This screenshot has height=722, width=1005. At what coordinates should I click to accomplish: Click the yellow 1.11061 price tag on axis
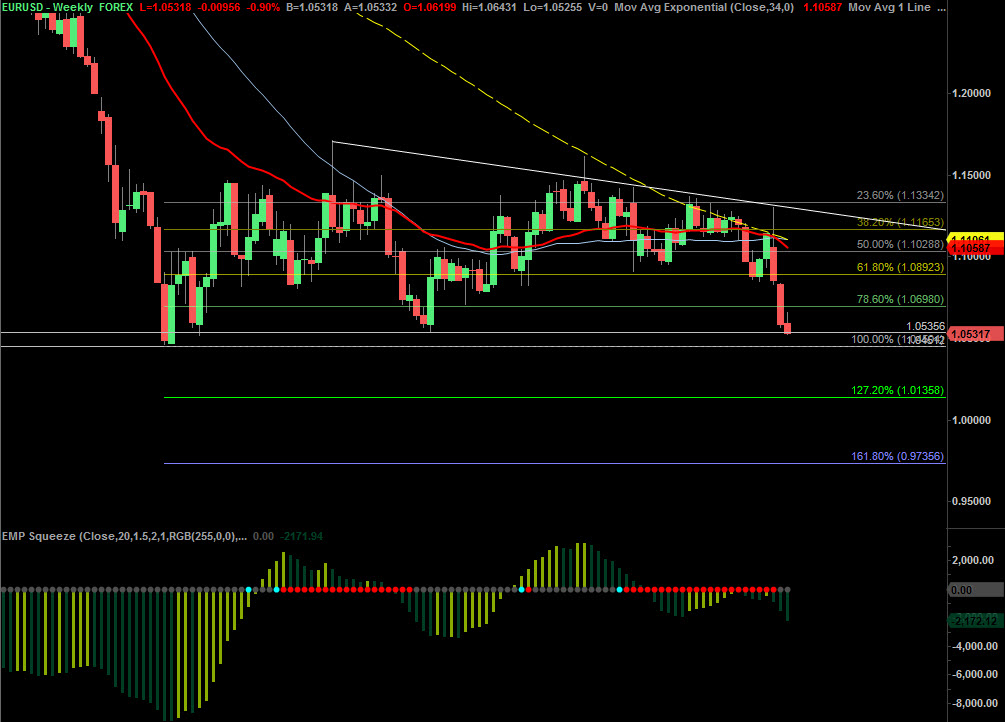click(974, 239)
